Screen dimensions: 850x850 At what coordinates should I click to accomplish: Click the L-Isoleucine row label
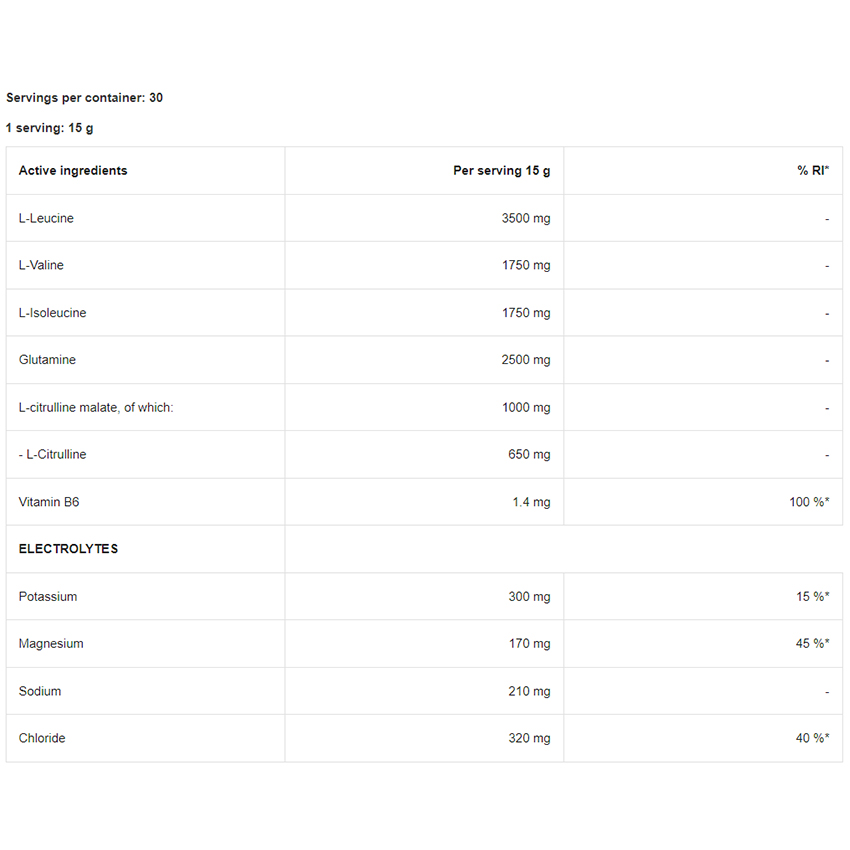point(52,313)
